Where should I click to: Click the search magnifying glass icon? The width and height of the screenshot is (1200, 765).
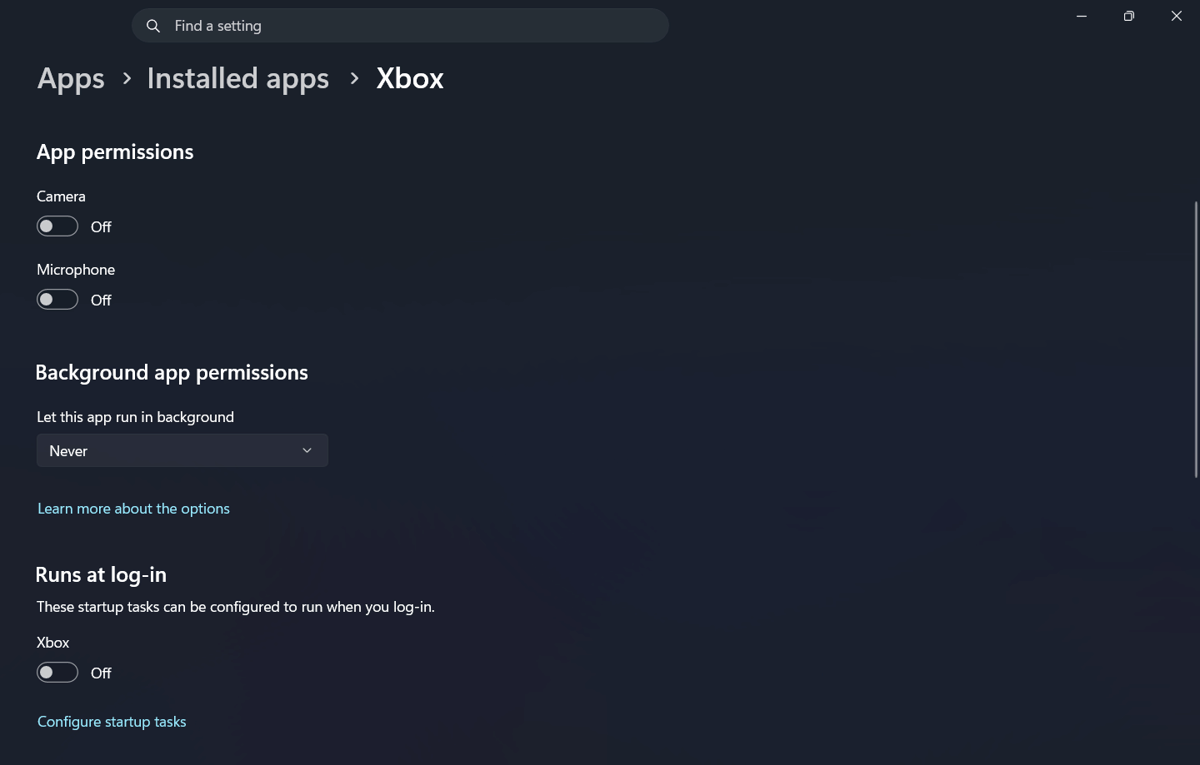coord(153,25)
